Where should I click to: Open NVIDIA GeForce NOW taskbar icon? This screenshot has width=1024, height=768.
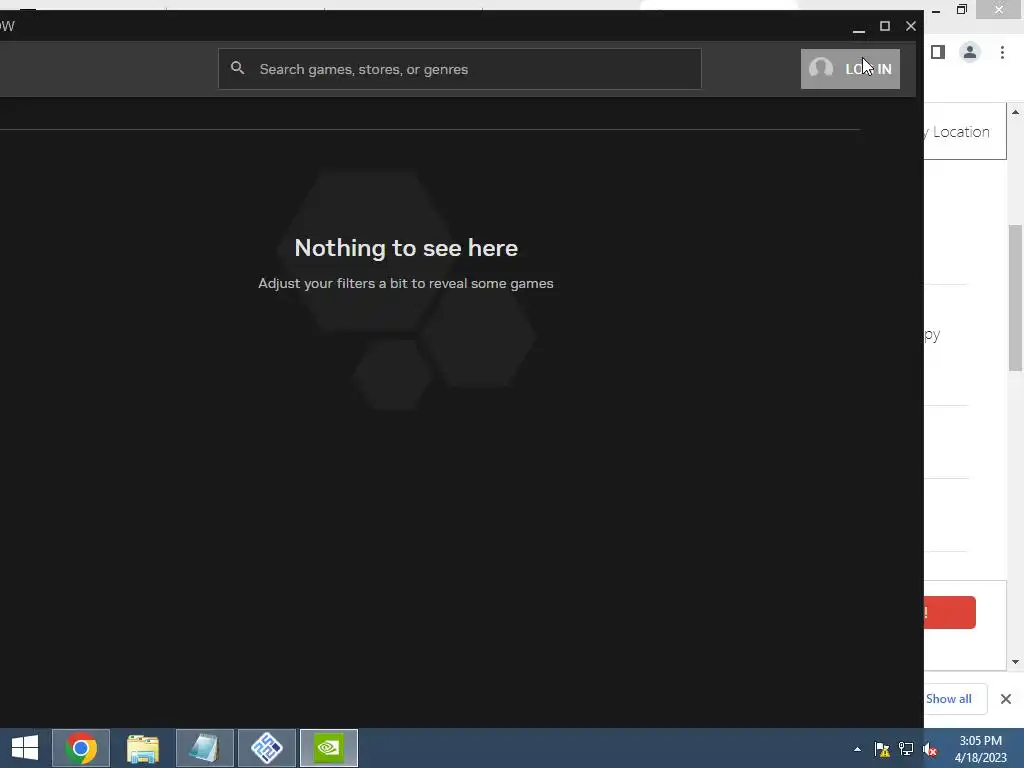[328, 748]
